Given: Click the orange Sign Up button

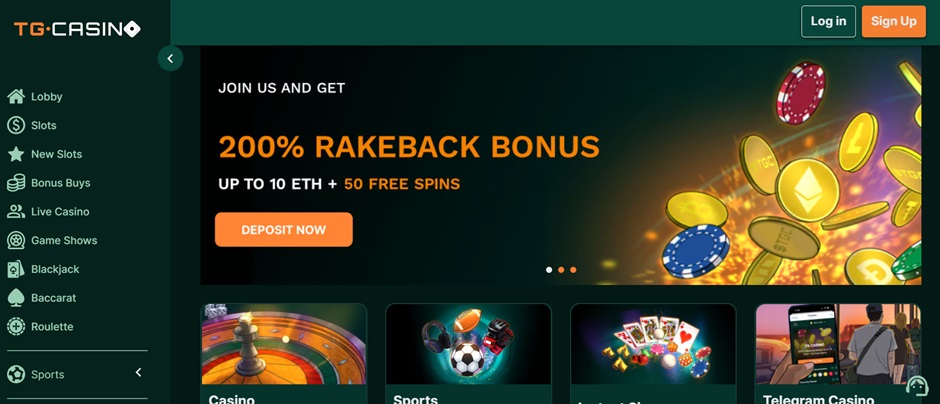Looking at the screenshot, I should click(894, 21).
